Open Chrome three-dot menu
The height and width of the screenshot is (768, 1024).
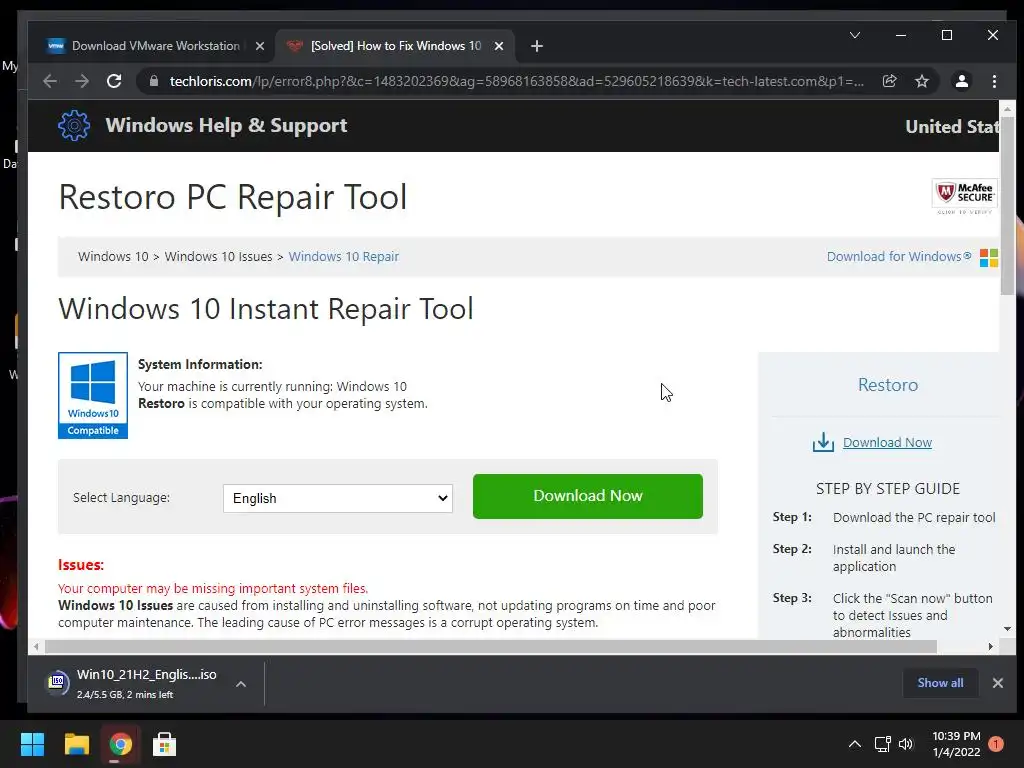pyautogui.click(x=994, y=81)
